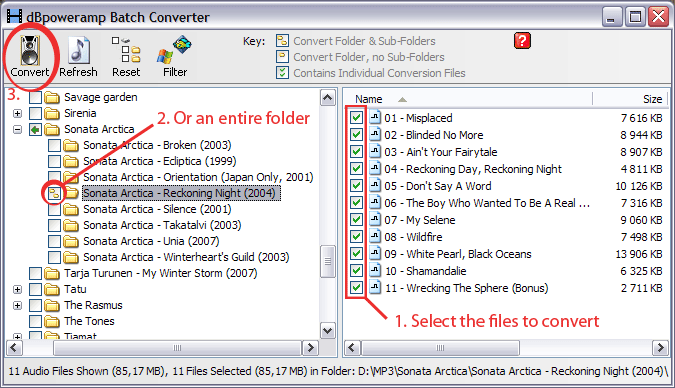Click folder tree horizontal scrollbar thumb
The height and width of the screenshot is (388, 675).
(x=177, y=348)
